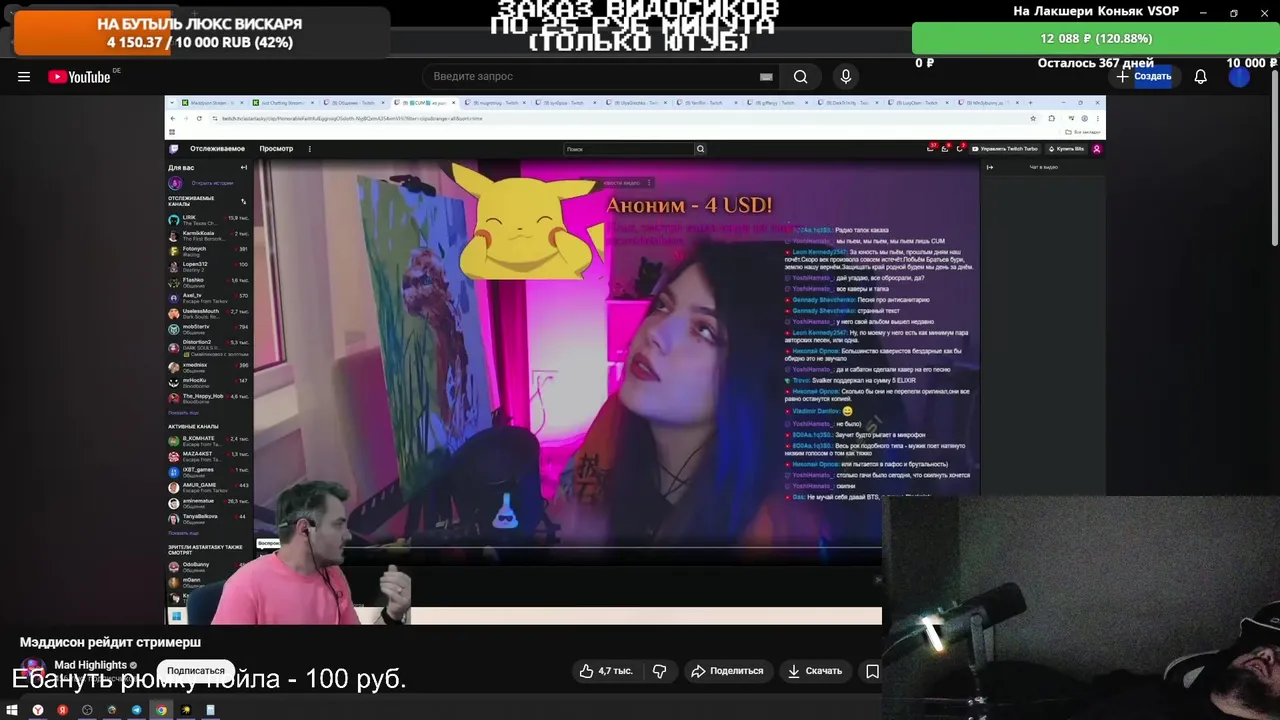The width and height of the screenshot is (1280, 720).
Task: Open the mrHocKu channel in the sidebar
Action: pos(208,382)
